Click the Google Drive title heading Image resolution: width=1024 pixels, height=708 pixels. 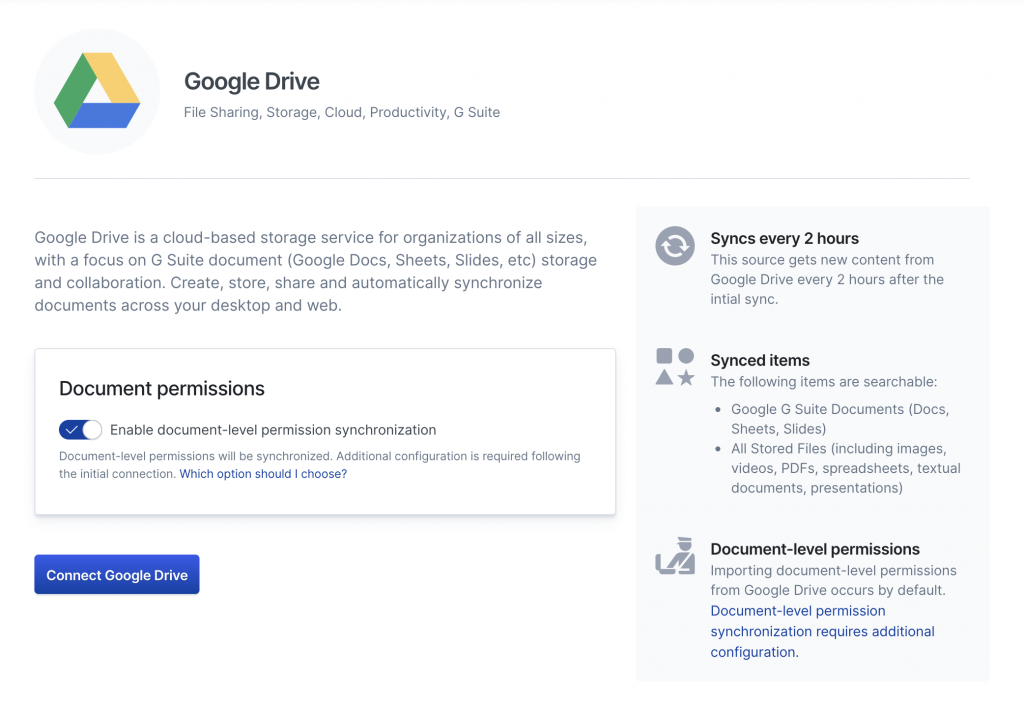251,82
